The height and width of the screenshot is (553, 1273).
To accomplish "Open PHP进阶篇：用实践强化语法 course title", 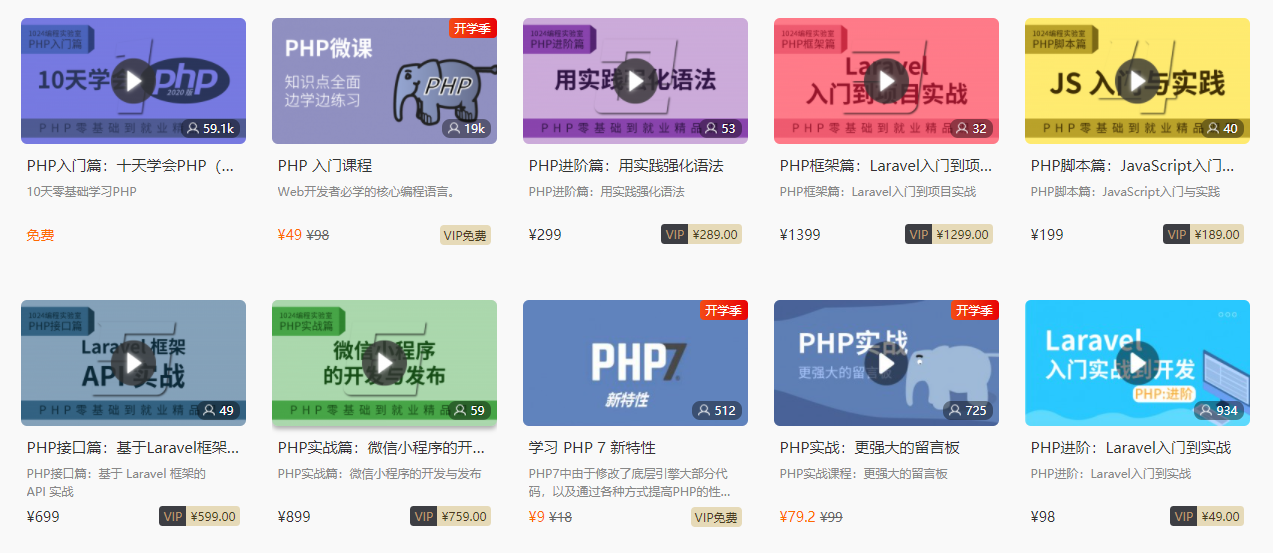I will pyautogui.click(x=626, y=166).
